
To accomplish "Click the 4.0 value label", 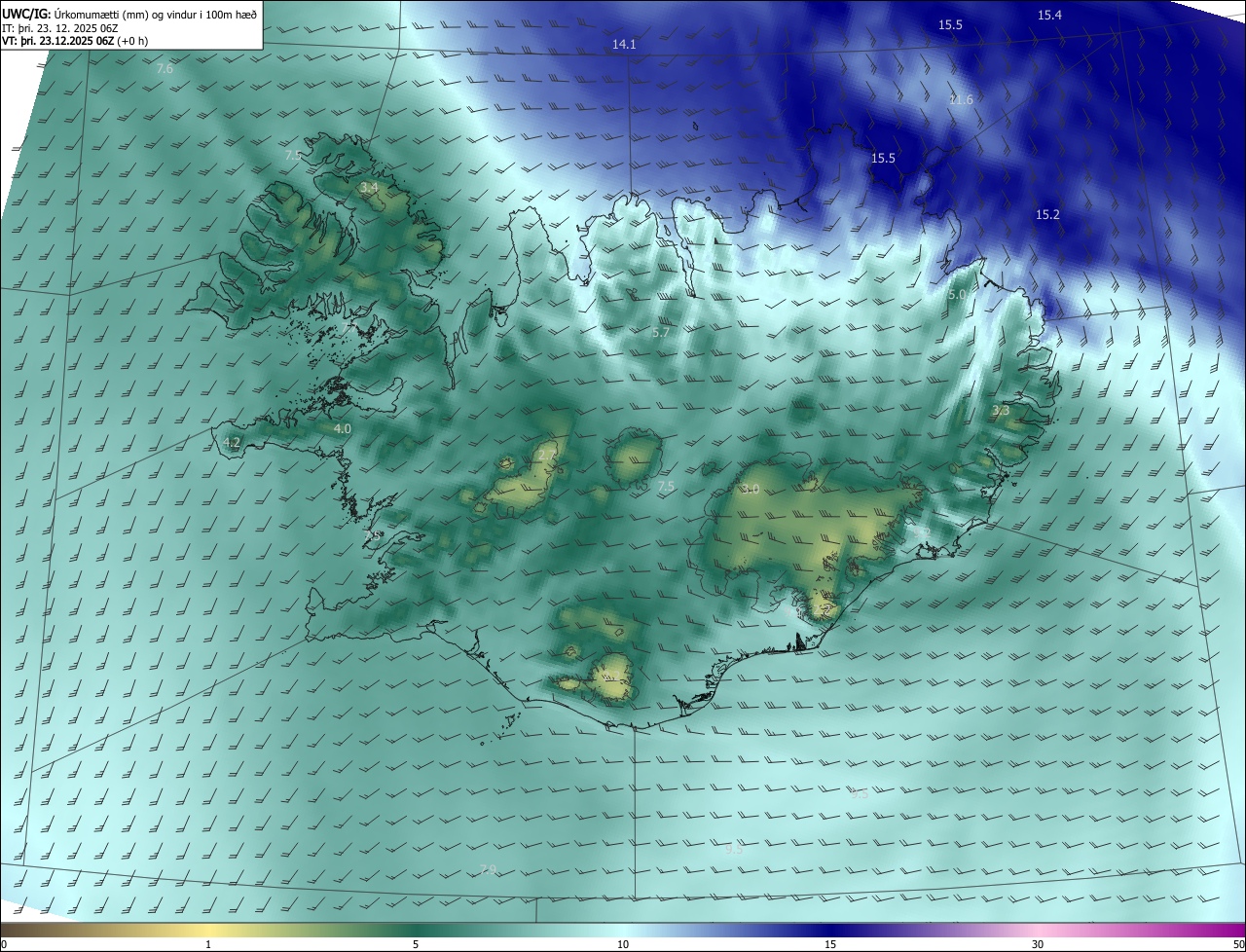I will (x=342, y=428).
